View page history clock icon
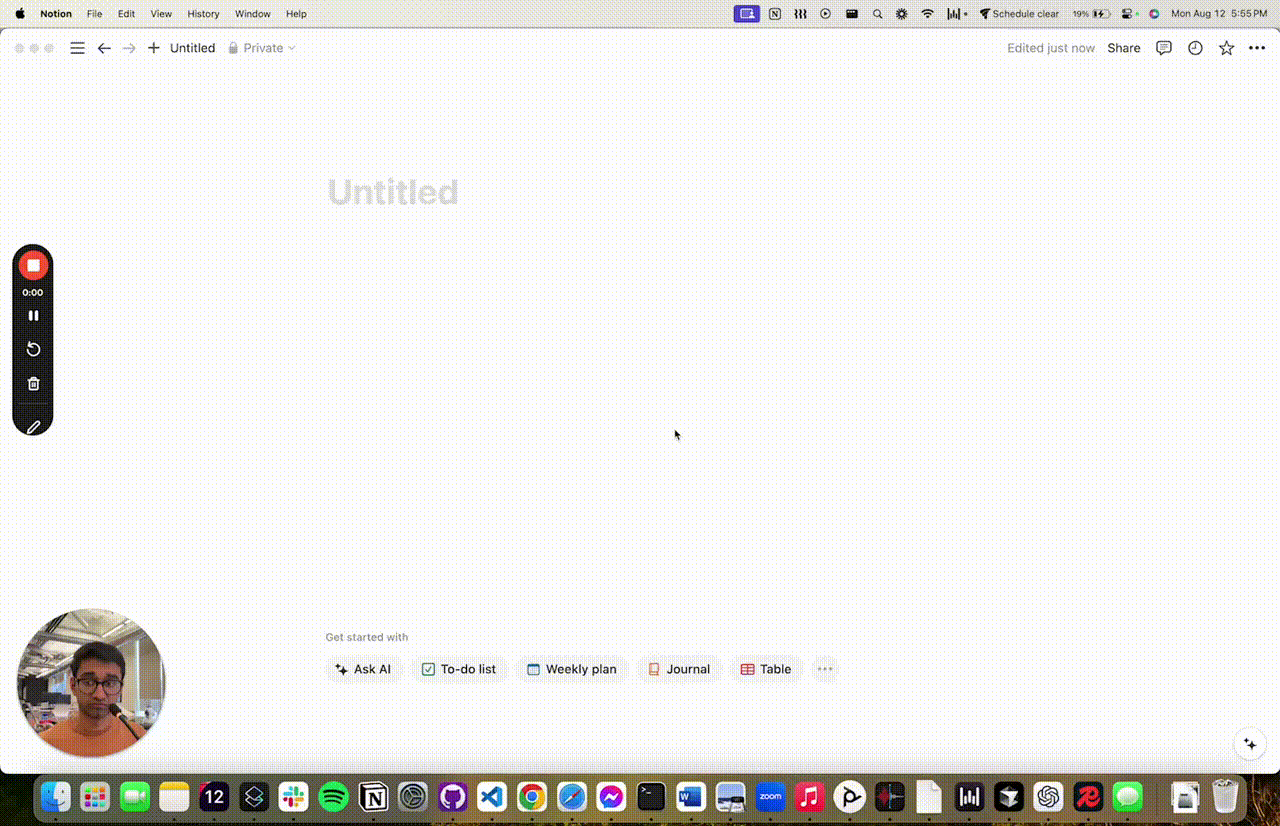This screenshot has height=826, width=1280. [1195, 48]
